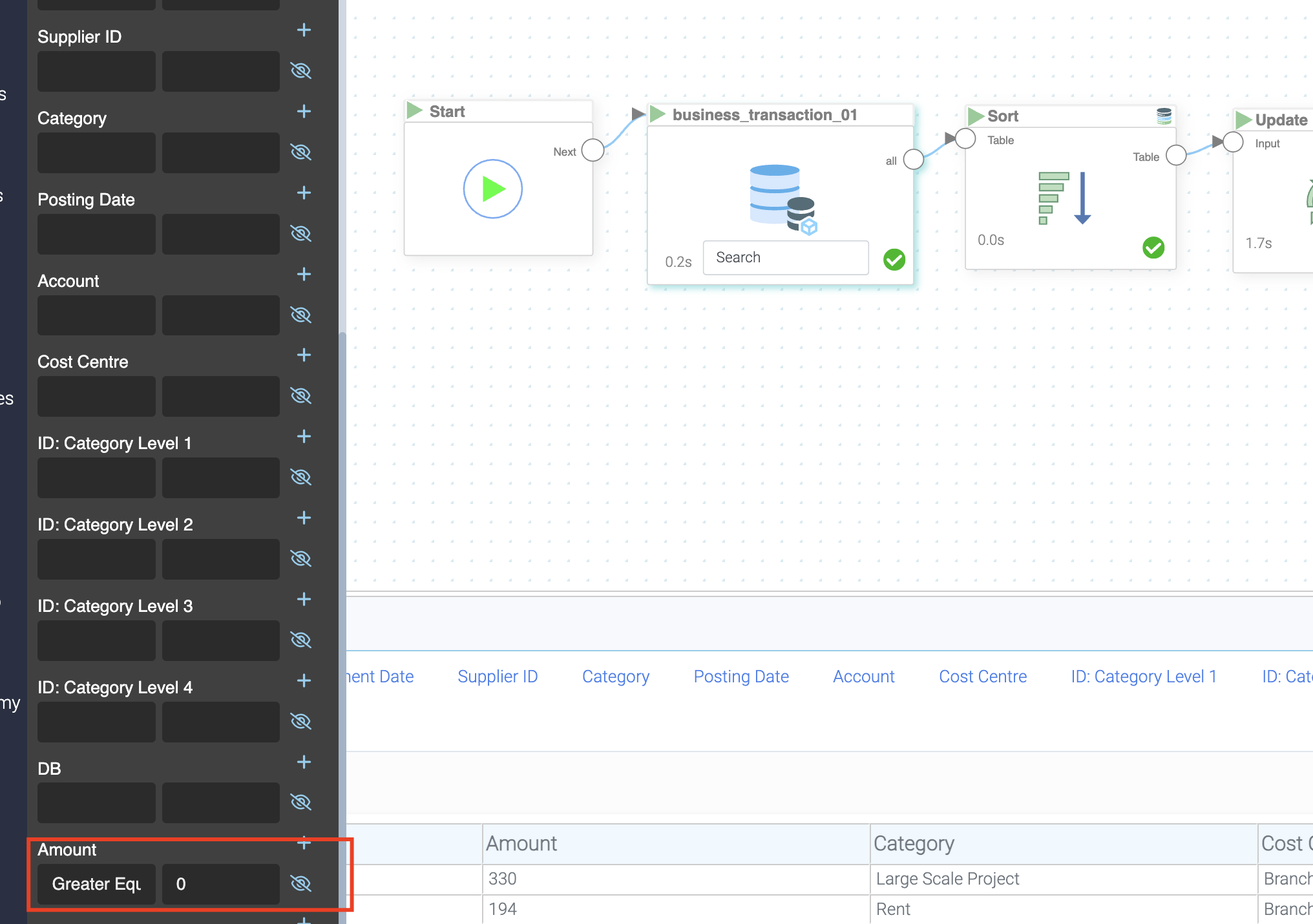
Task: Open the Greater Equal operator dropdown for Amount
Action: [x=96, y=883]
